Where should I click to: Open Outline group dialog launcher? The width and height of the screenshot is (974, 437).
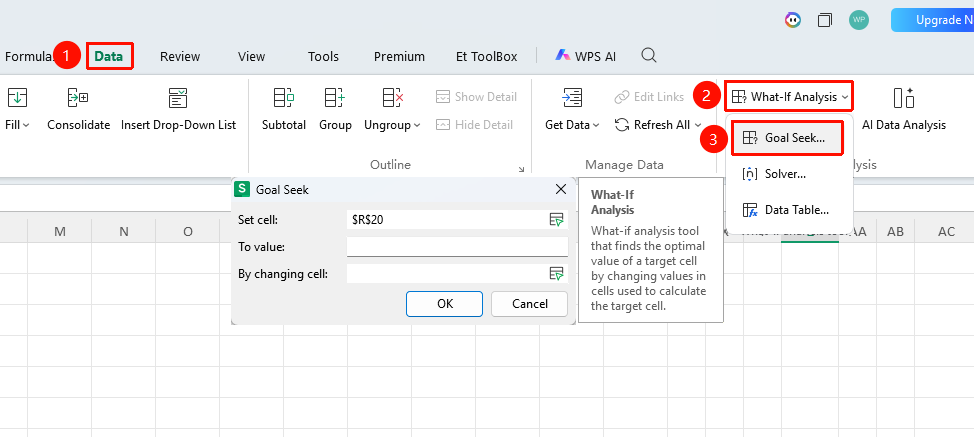521,168
